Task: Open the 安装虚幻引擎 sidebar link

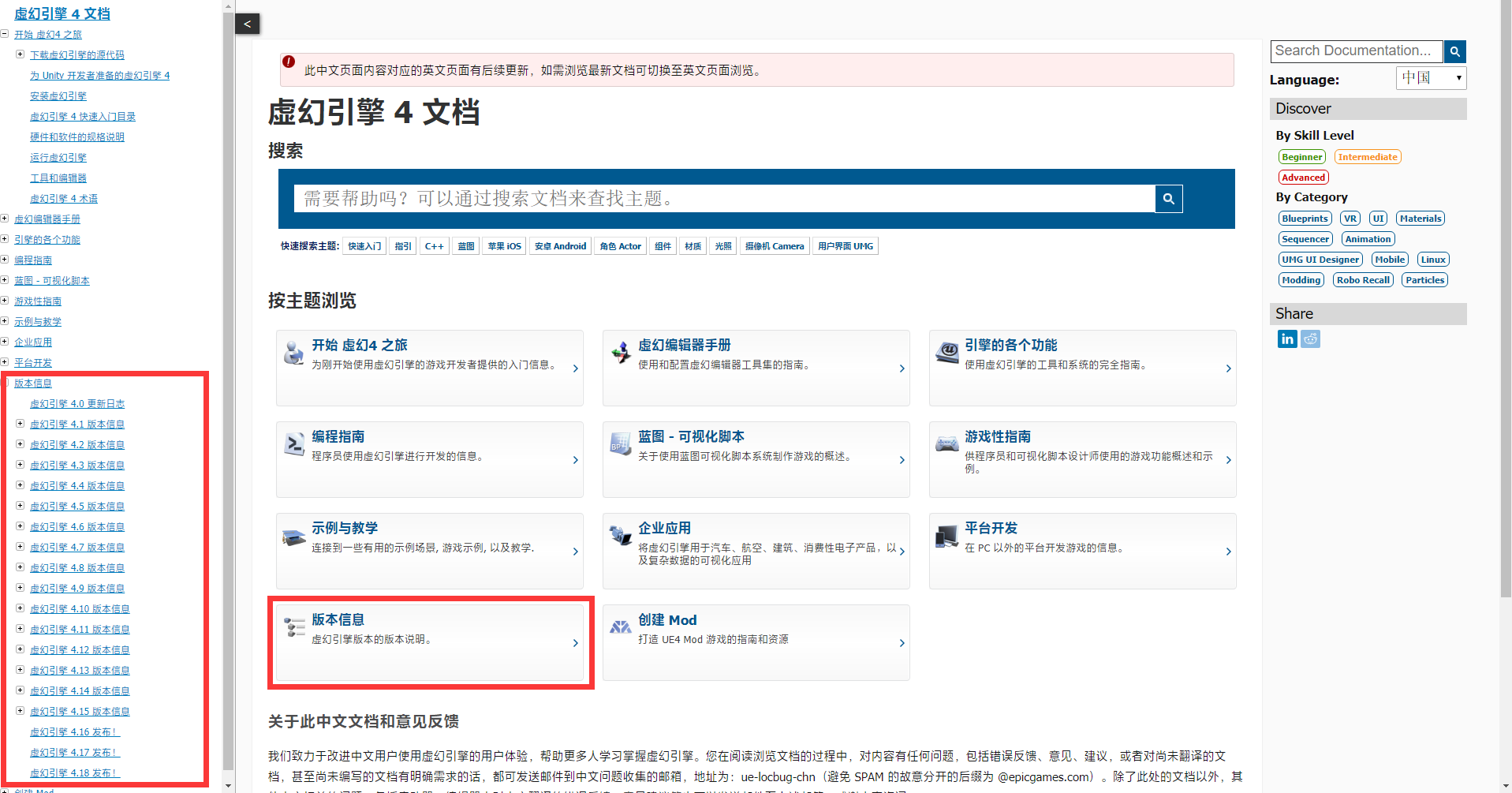Action: pos(58,96)
